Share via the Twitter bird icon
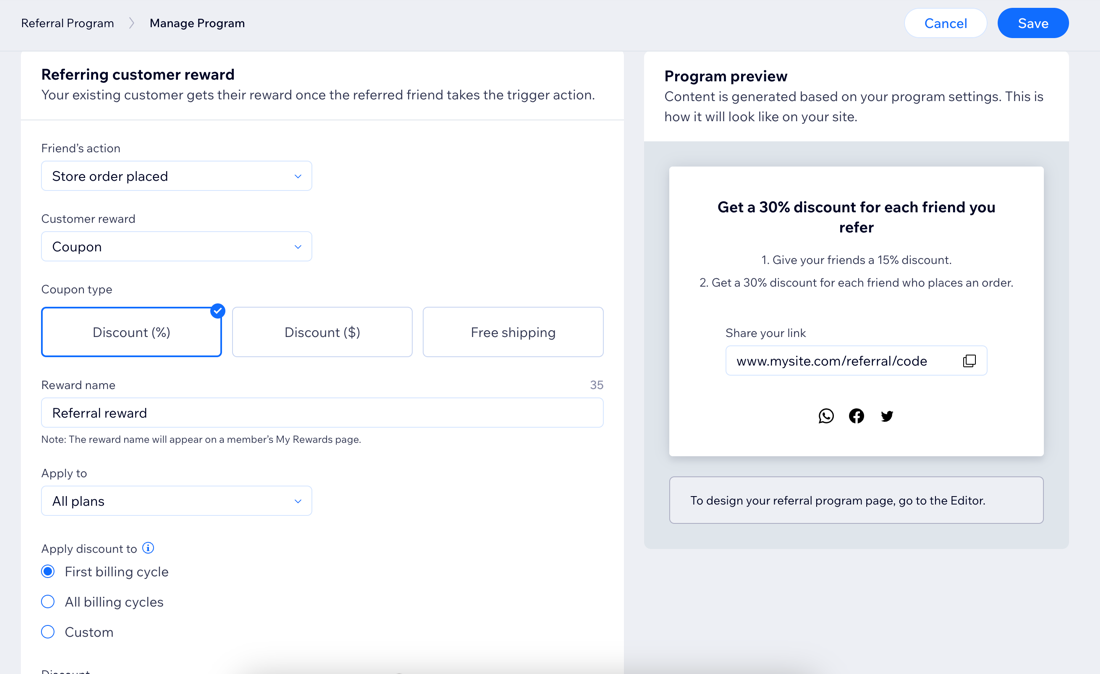The image size is (1100, 674). click(x=887, y=416)
